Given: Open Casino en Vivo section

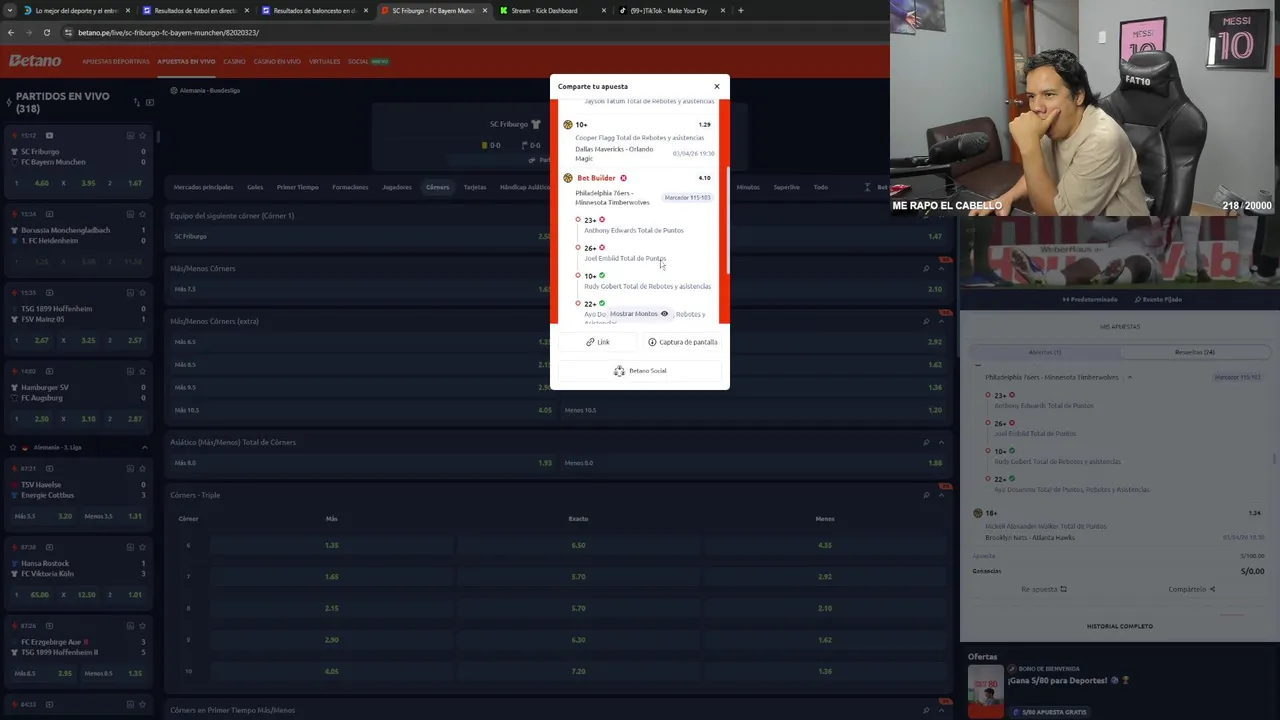Looking at the screenshot, I should (x=277, y=62).
